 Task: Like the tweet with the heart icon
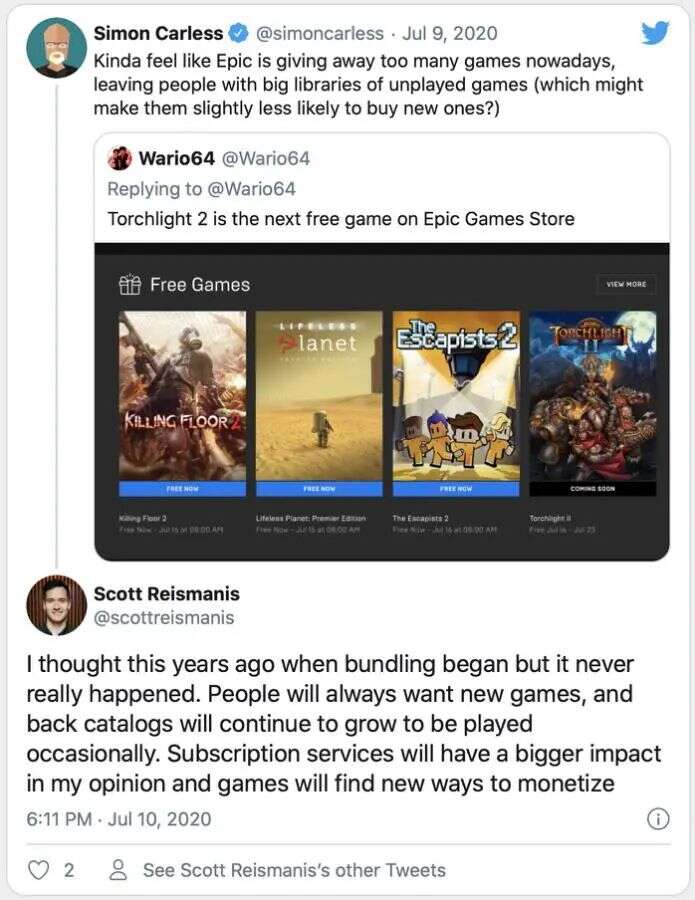coord(38,870)
